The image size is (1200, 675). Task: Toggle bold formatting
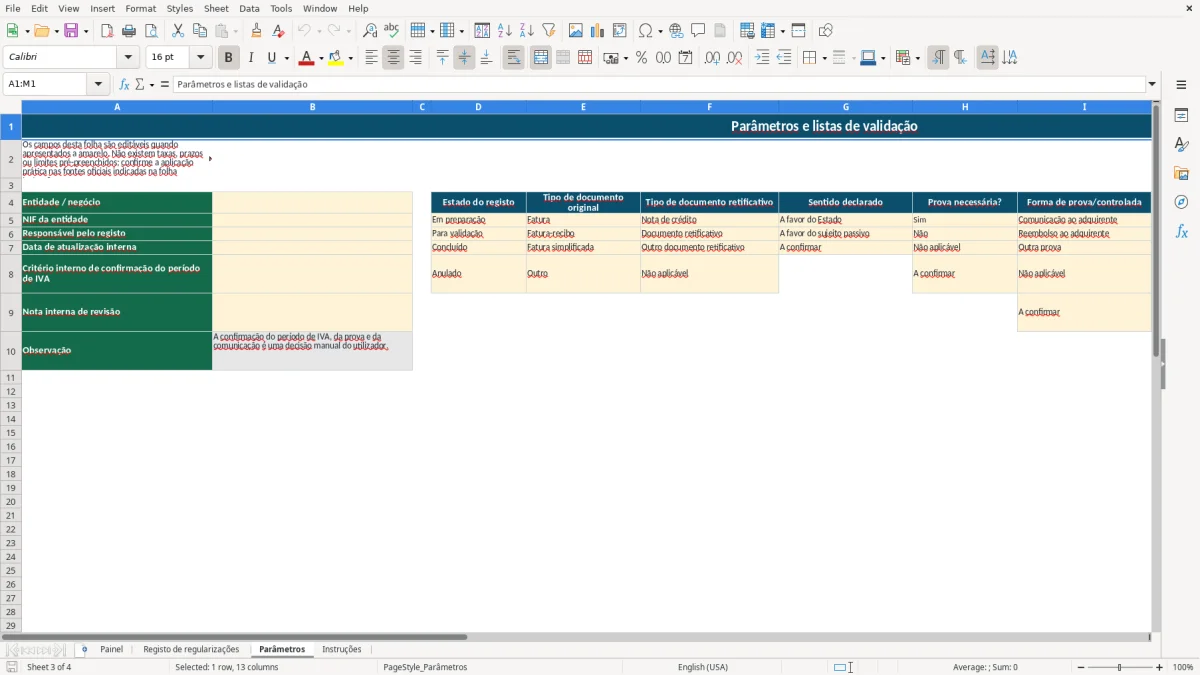point(229,58)
